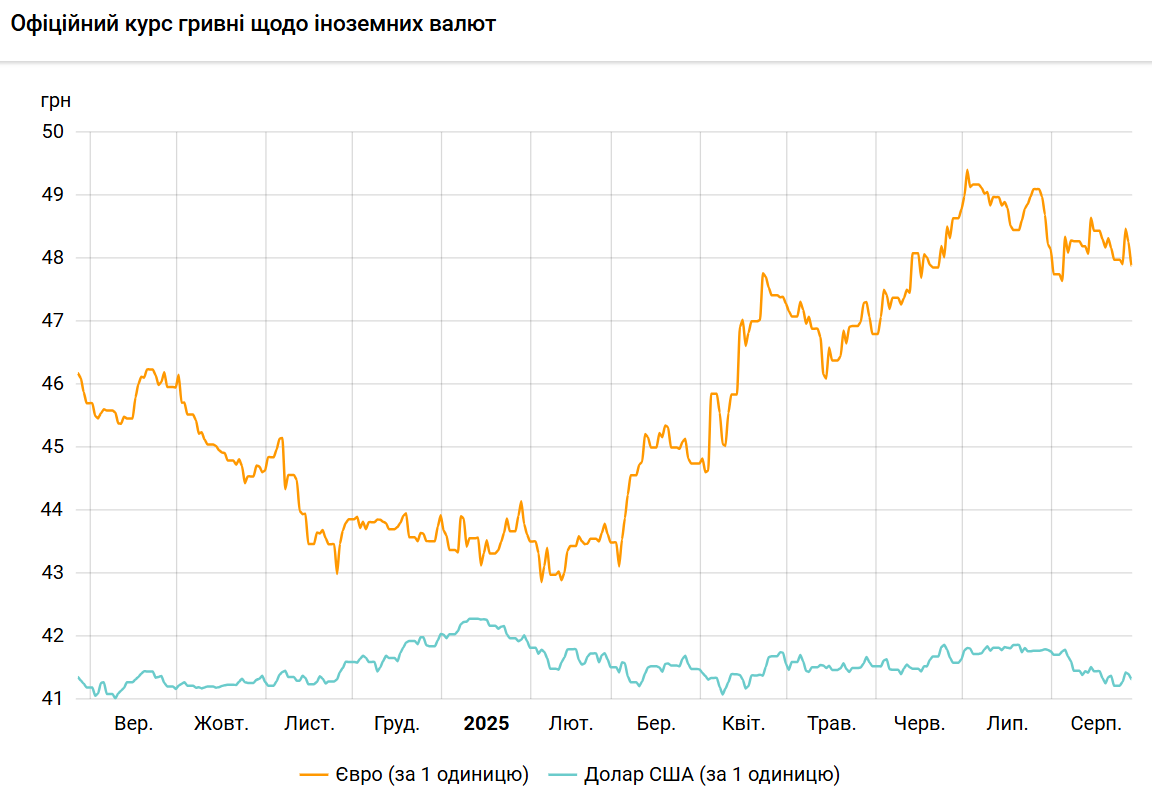Image resolution: width=1152 pixels, height=791 pixels.
Task: Click the Серп. month label
Action: coord(1095,724)
